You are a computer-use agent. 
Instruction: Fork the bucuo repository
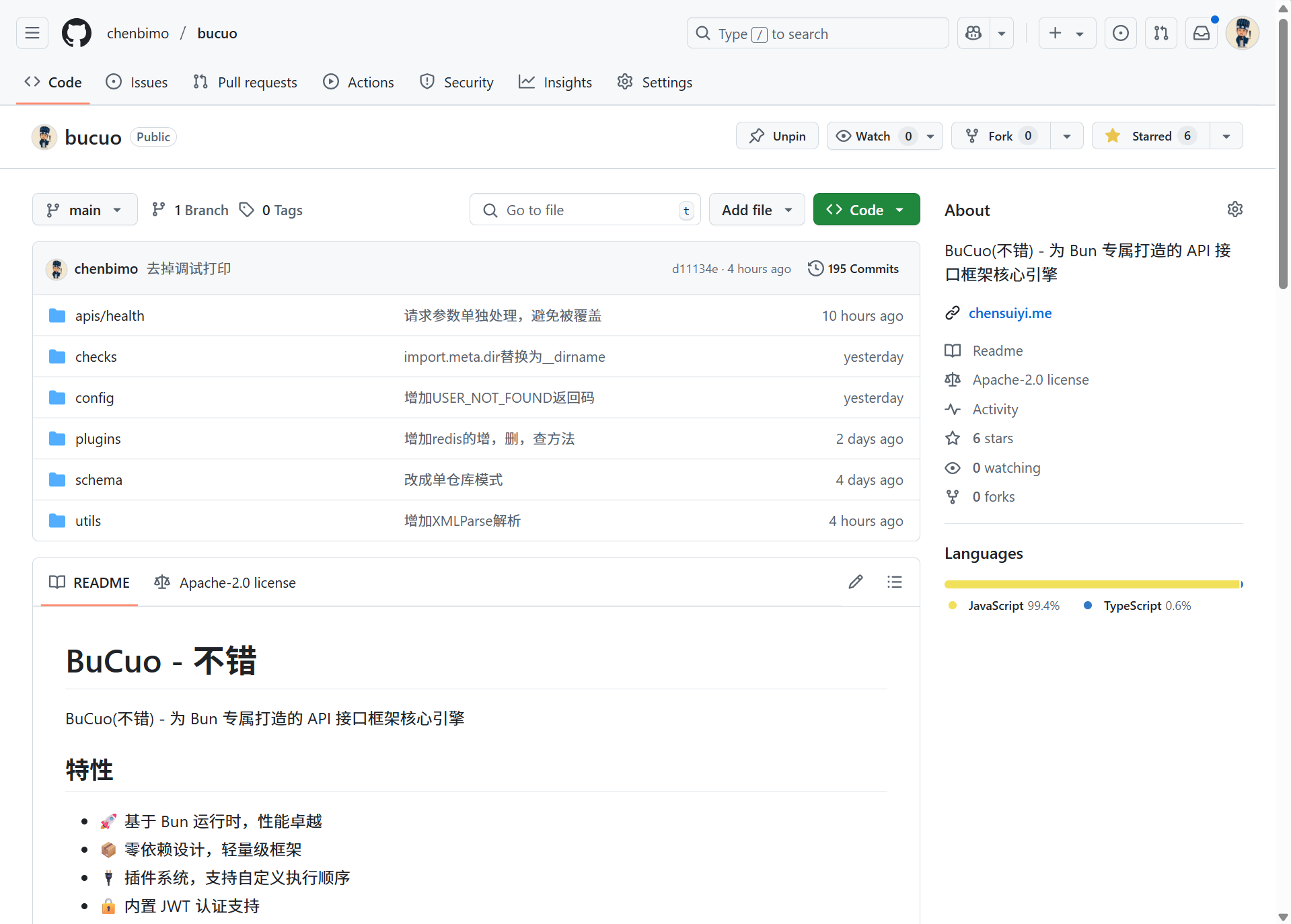click(x=1001, y=136)
